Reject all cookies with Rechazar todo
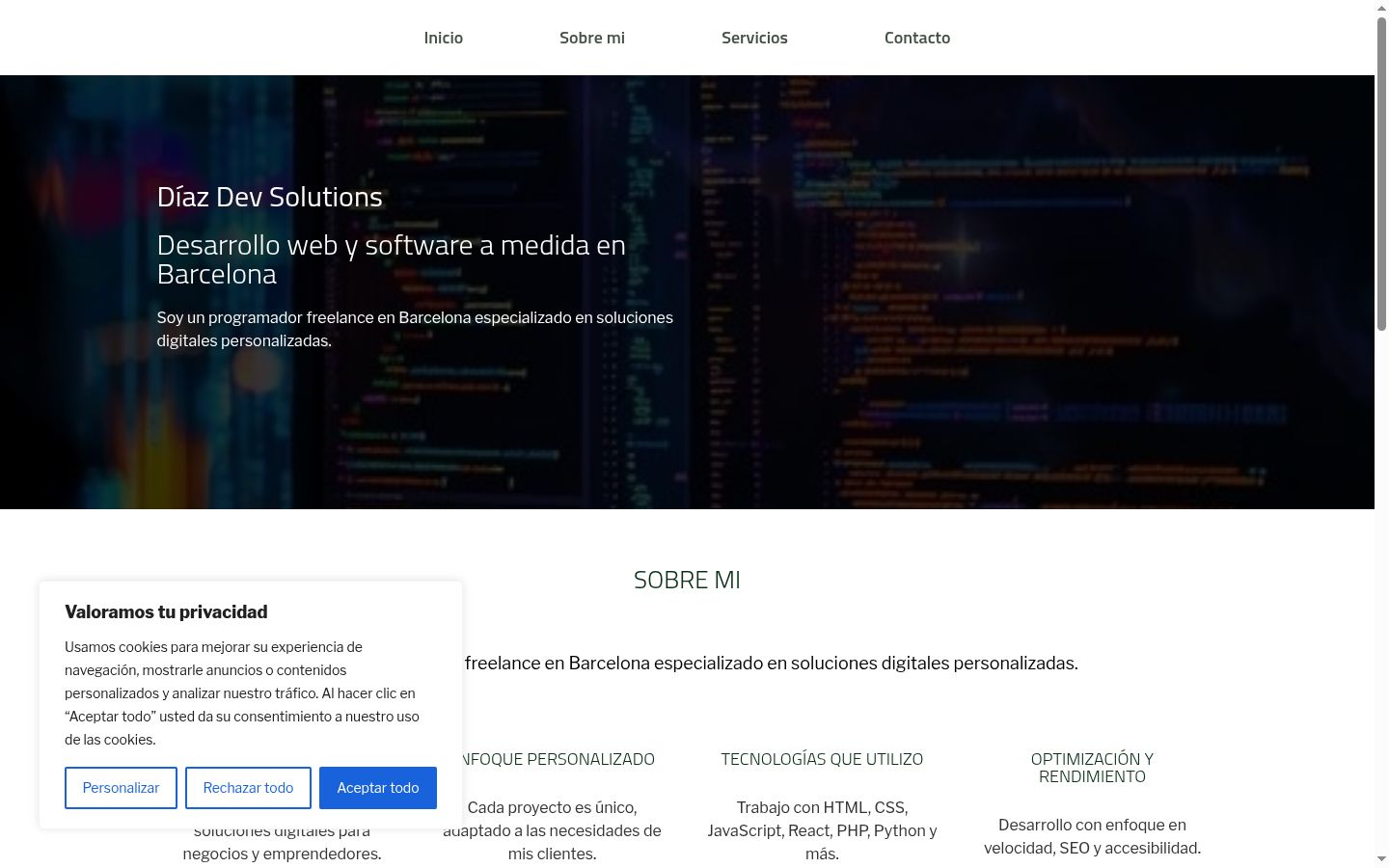1389x868 pixels. pos(248,788)
